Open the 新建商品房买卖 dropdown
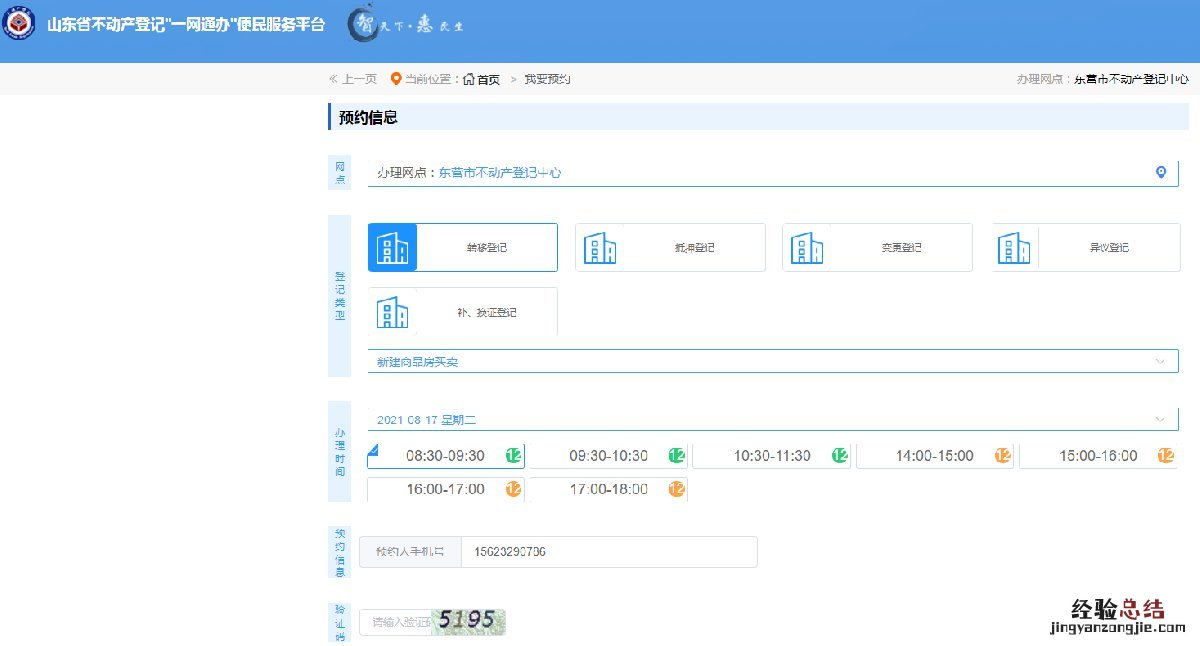 click(x=772, y=361)
